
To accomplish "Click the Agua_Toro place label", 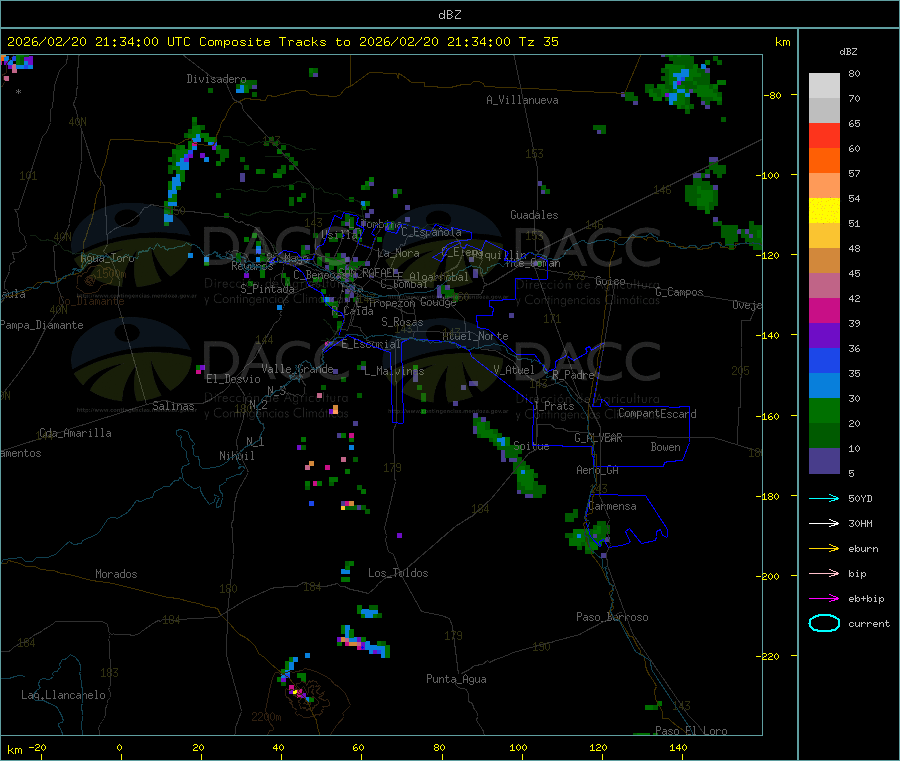I will (107, 258).
